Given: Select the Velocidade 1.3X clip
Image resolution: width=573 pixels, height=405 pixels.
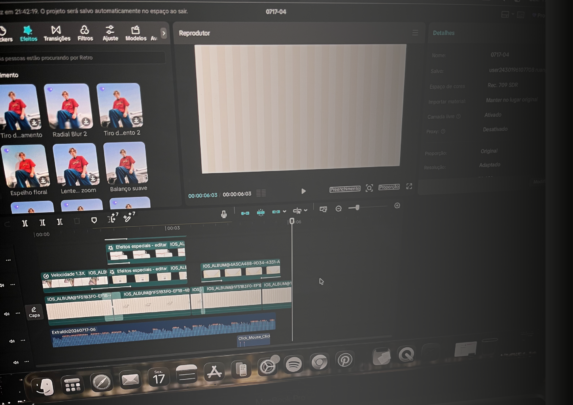Looking at the screenshot, I should (75, 280).
